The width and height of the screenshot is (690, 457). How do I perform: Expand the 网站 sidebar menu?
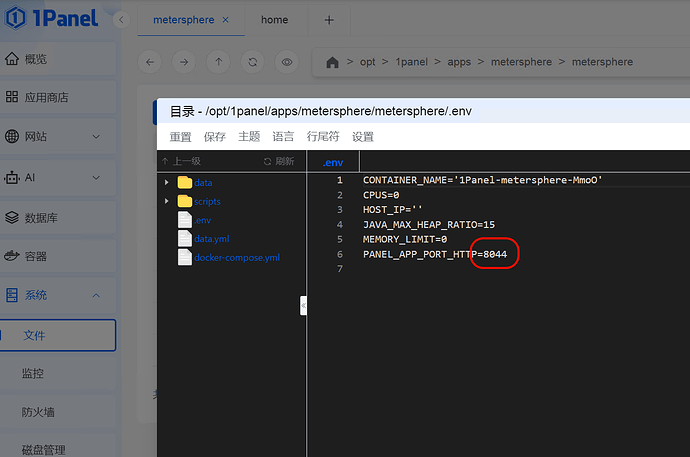point(96,137)
